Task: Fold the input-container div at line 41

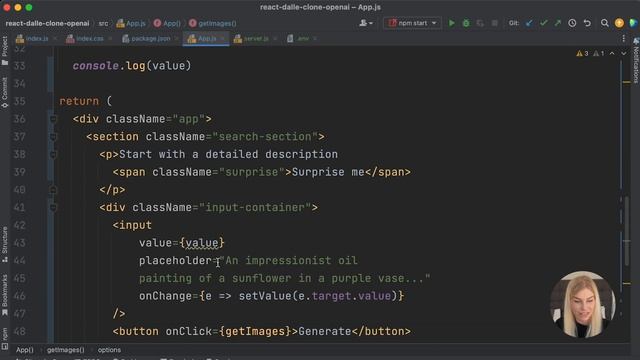Action: point(53,207)
